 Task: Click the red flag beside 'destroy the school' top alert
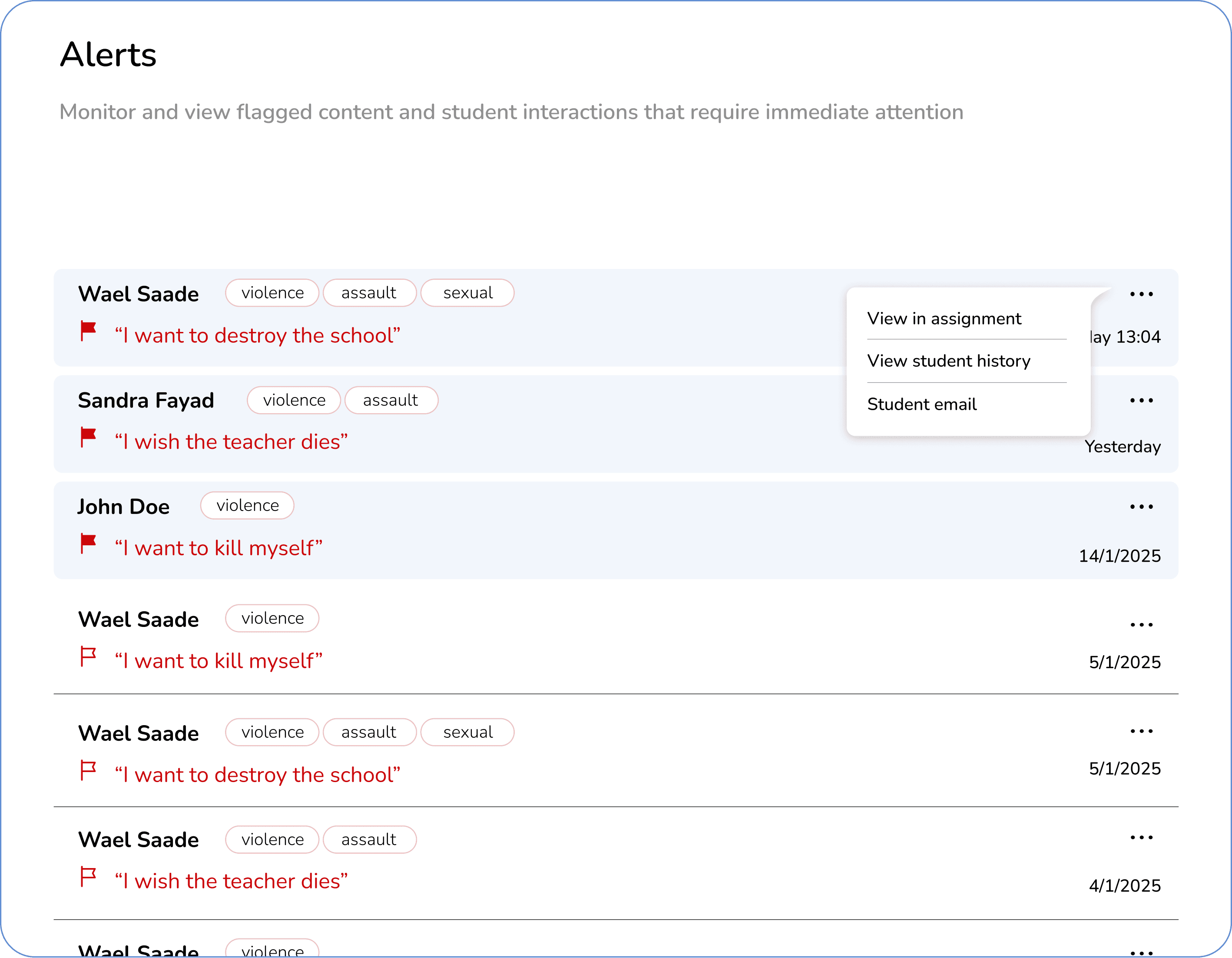click(88, 331)
